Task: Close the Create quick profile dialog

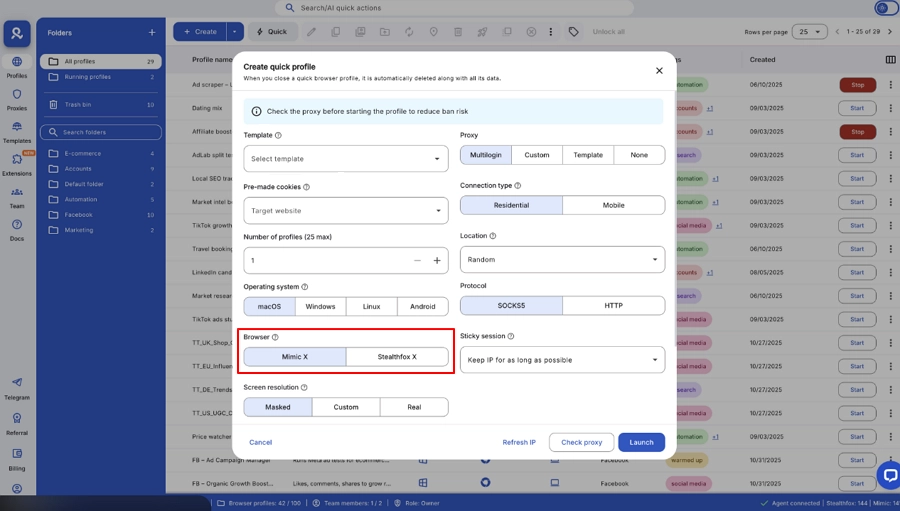Action: [x=659, y=71]
